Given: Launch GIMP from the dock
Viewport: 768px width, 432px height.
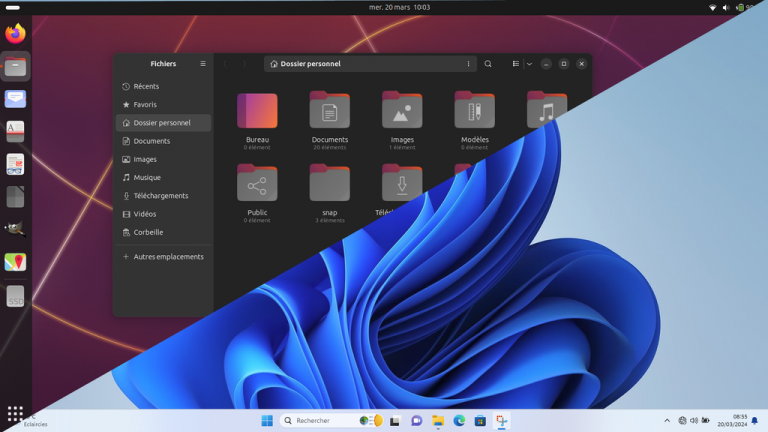Looking at the screenshot, I should point(15,228).
